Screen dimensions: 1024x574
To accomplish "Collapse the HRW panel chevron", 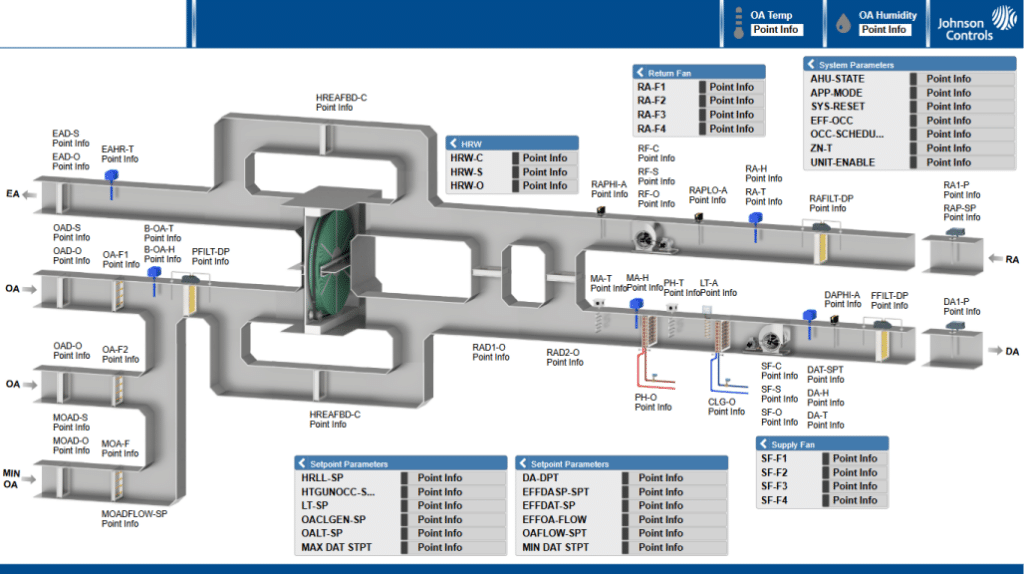I will 454,143.
